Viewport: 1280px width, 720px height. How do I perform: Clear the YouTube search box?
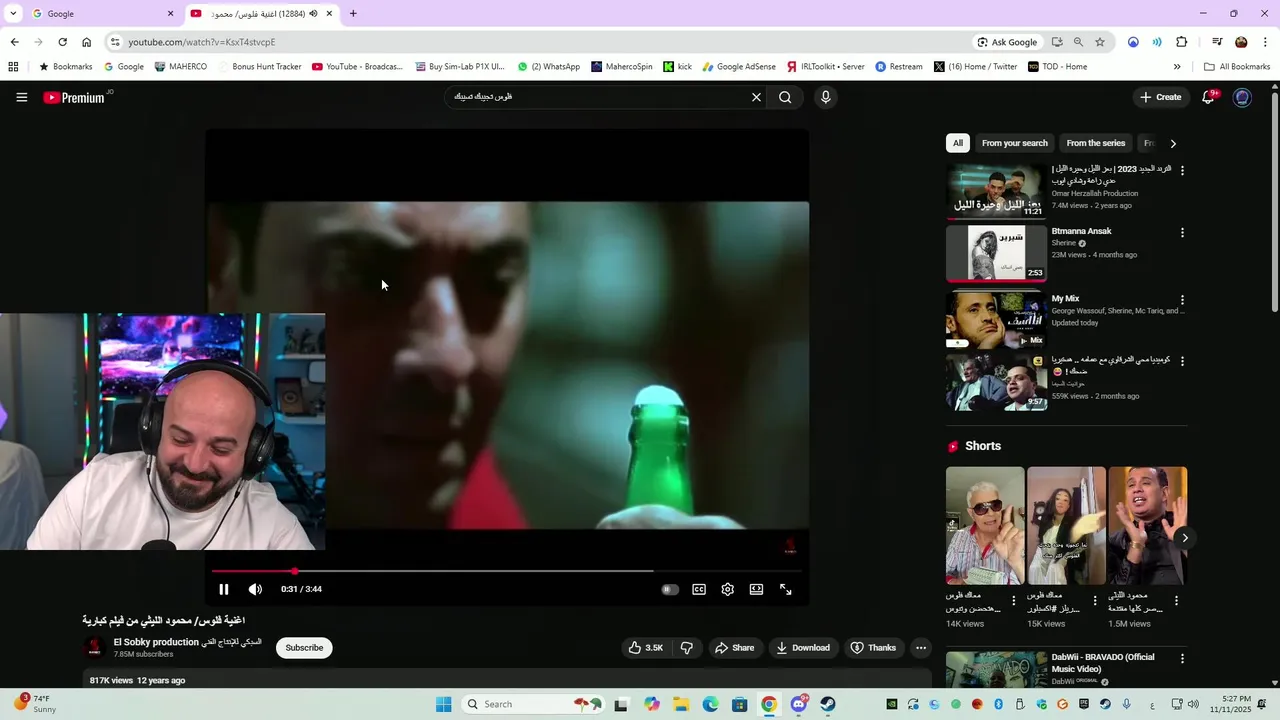(x=756, y=97)
